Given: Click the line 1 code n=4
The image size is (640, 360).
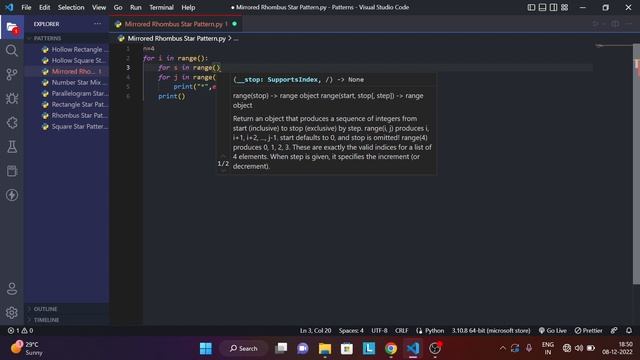Looking at the screenshot, I should 149,49.
